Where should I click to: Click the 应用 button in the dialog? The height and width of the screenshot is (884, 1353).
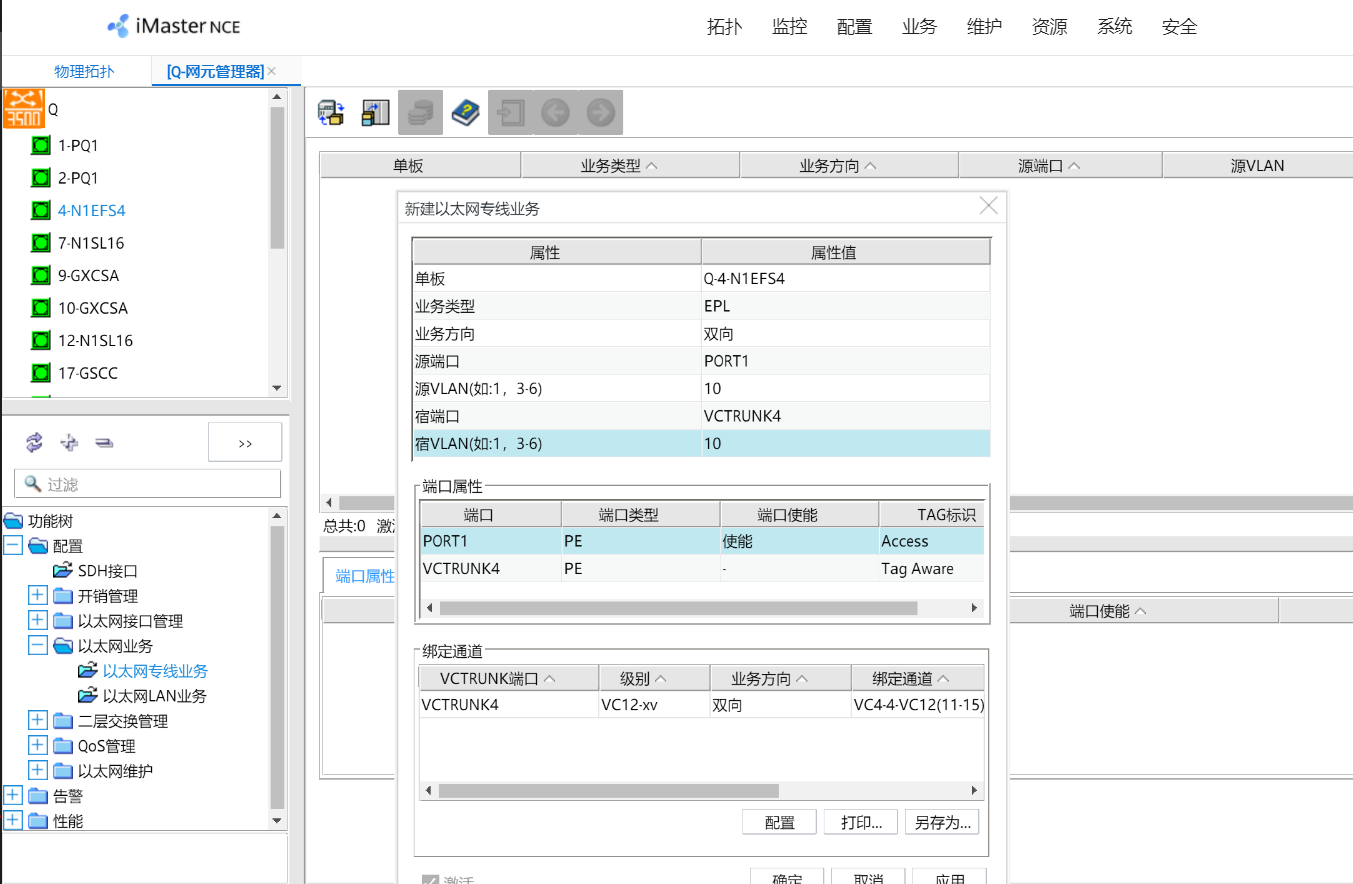[x=948, y=878]
